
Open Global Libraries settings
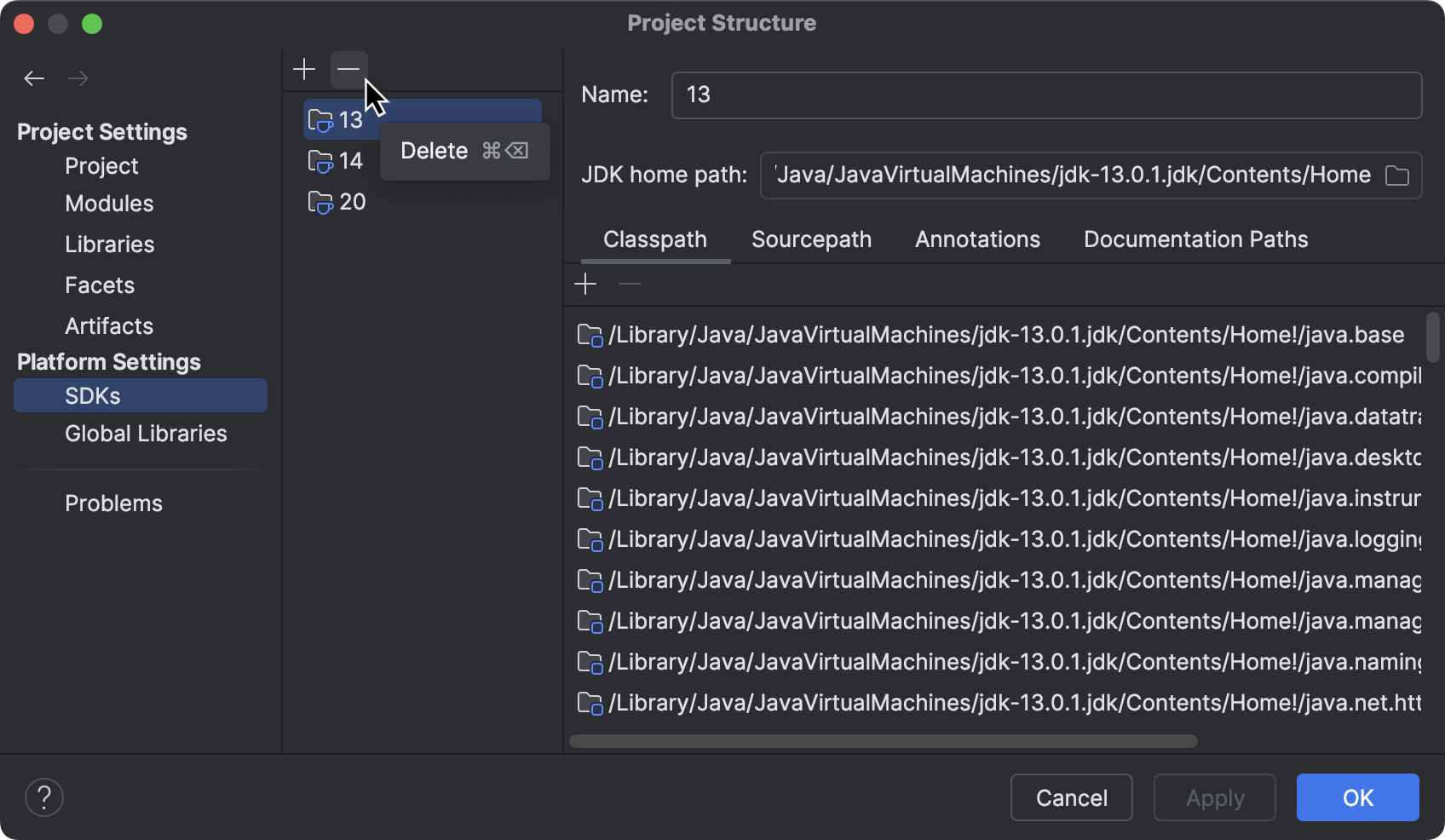tap(146, 434)
